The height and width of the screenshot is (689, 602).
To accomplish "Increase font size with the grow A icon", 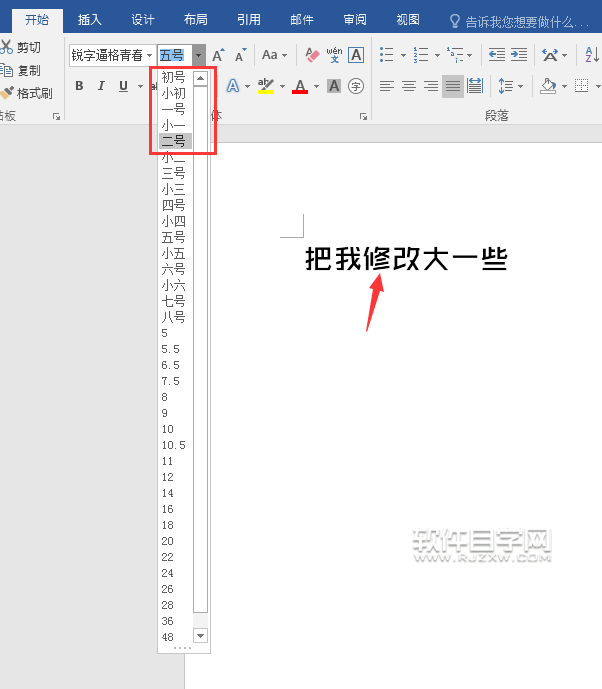I will [x=218, y=55].
